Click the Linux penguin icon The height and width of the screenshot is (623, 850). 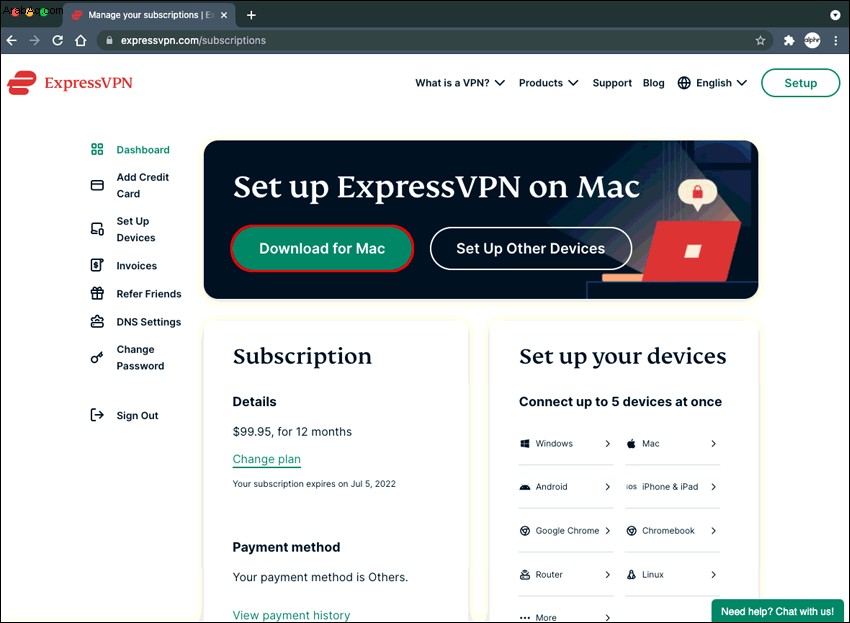632,575
